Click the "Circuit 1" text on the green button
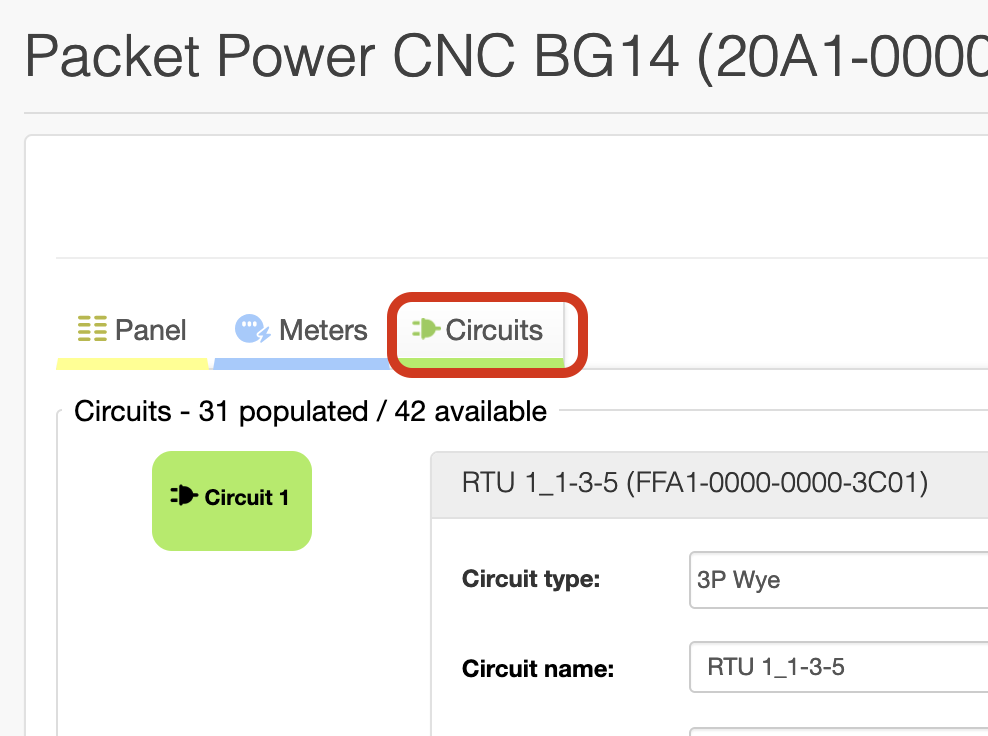988x736 pixels. click(246, 497)
